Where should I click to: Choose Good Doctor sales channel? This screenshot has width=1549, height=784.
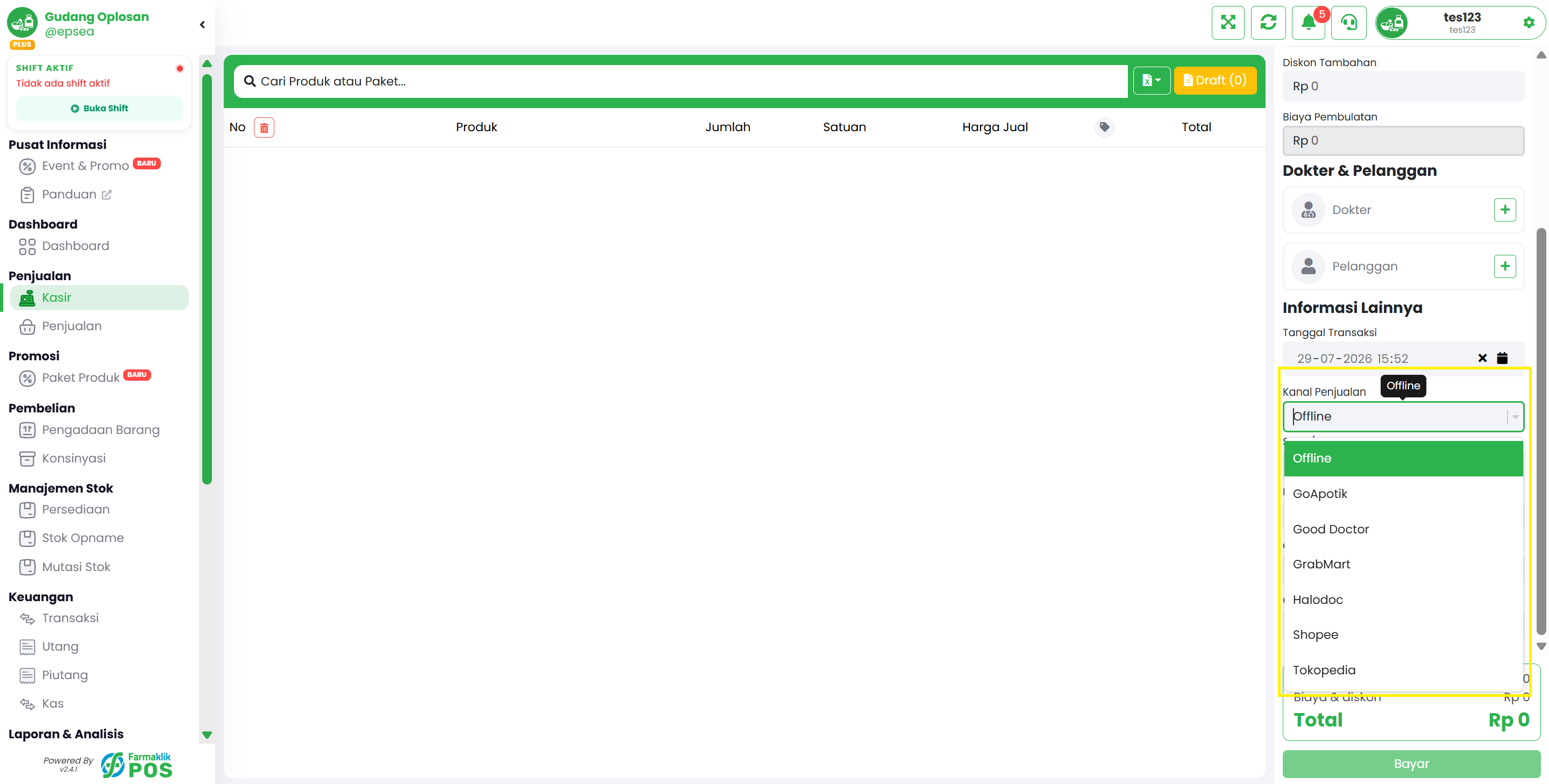click(1403, 529)
